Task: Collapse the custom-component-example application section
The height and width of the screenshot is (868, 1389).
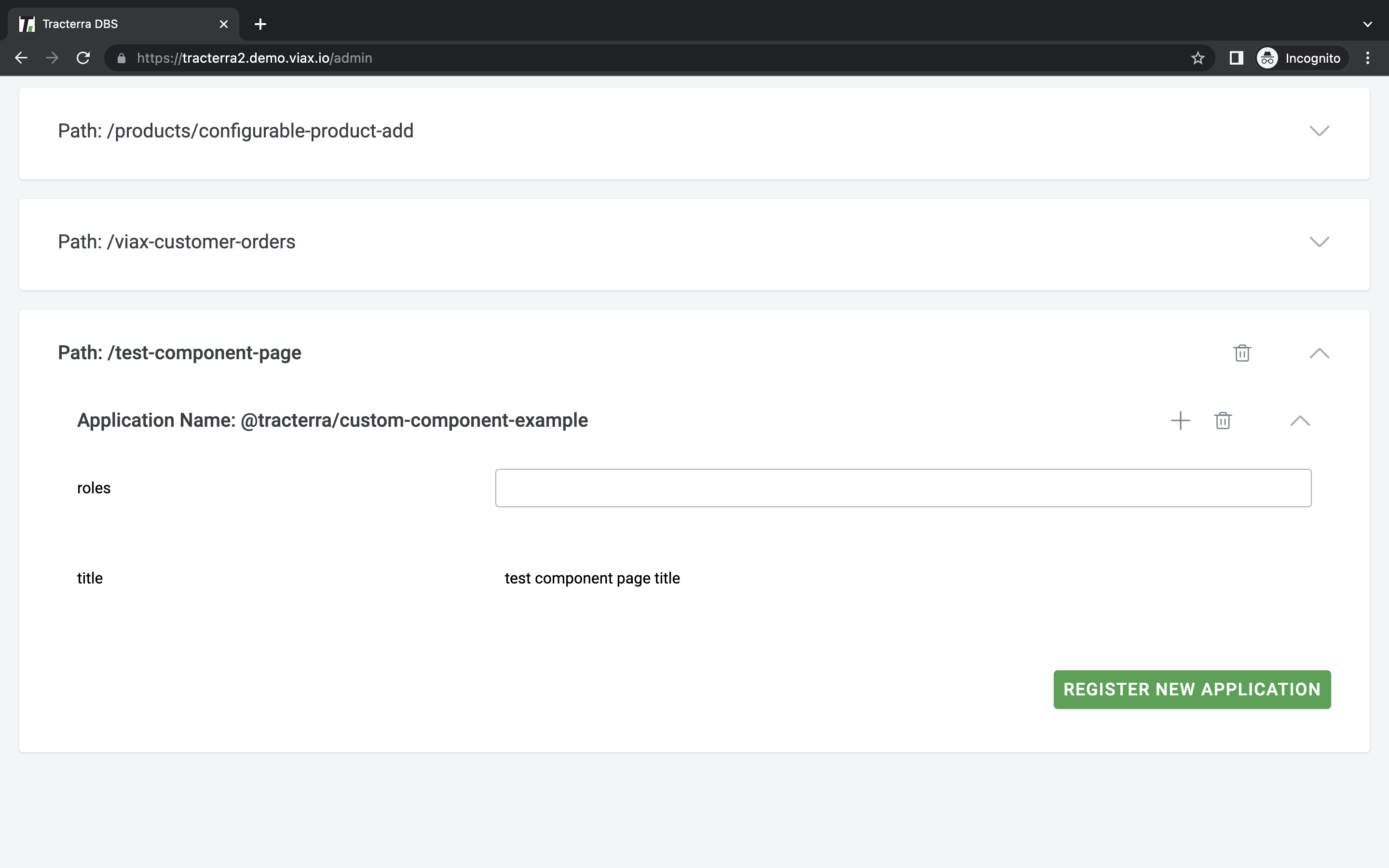Action: 1299,421
